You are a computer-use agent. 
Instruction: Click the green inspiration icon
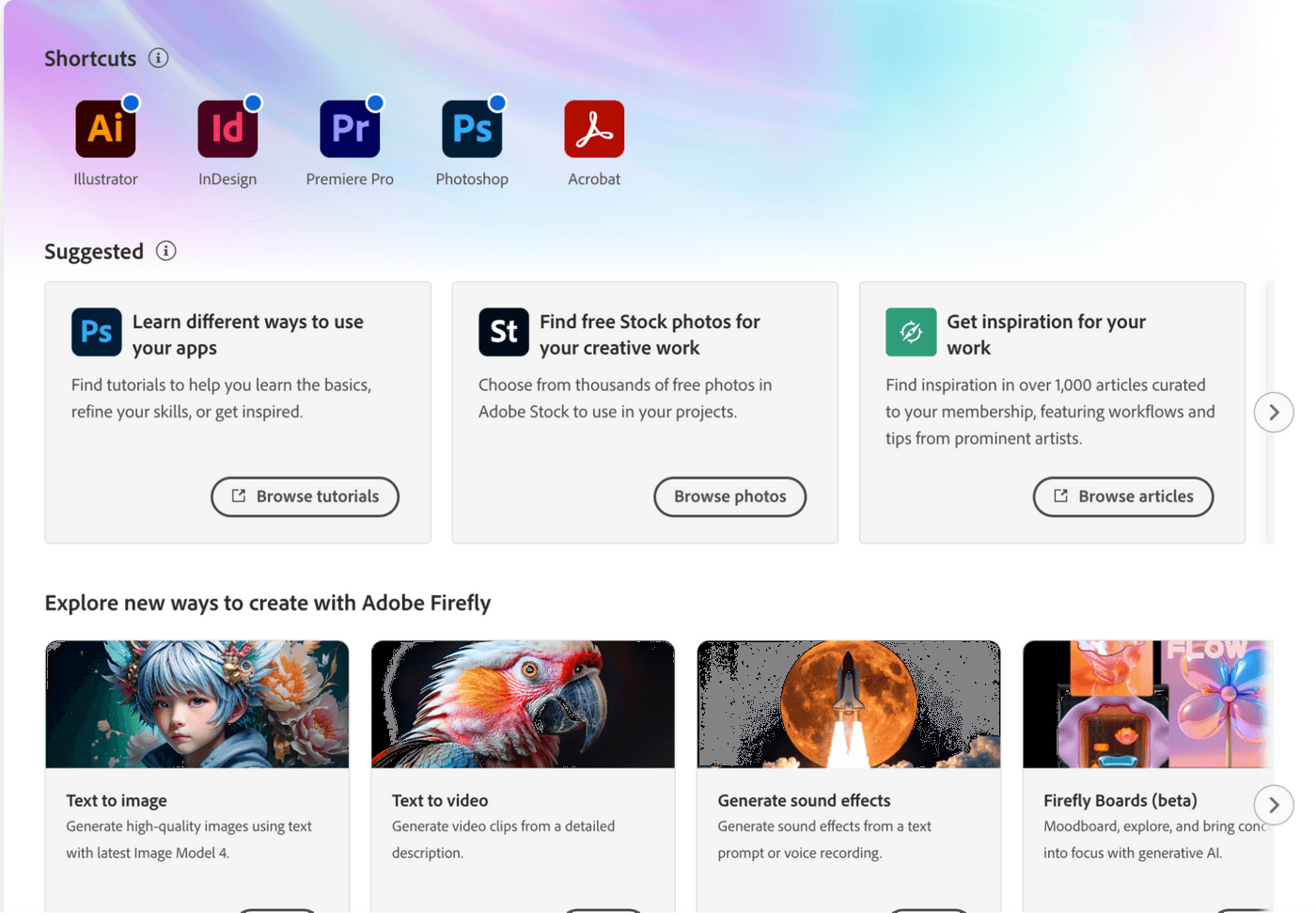pyautogui.click(x=911, y=332)
